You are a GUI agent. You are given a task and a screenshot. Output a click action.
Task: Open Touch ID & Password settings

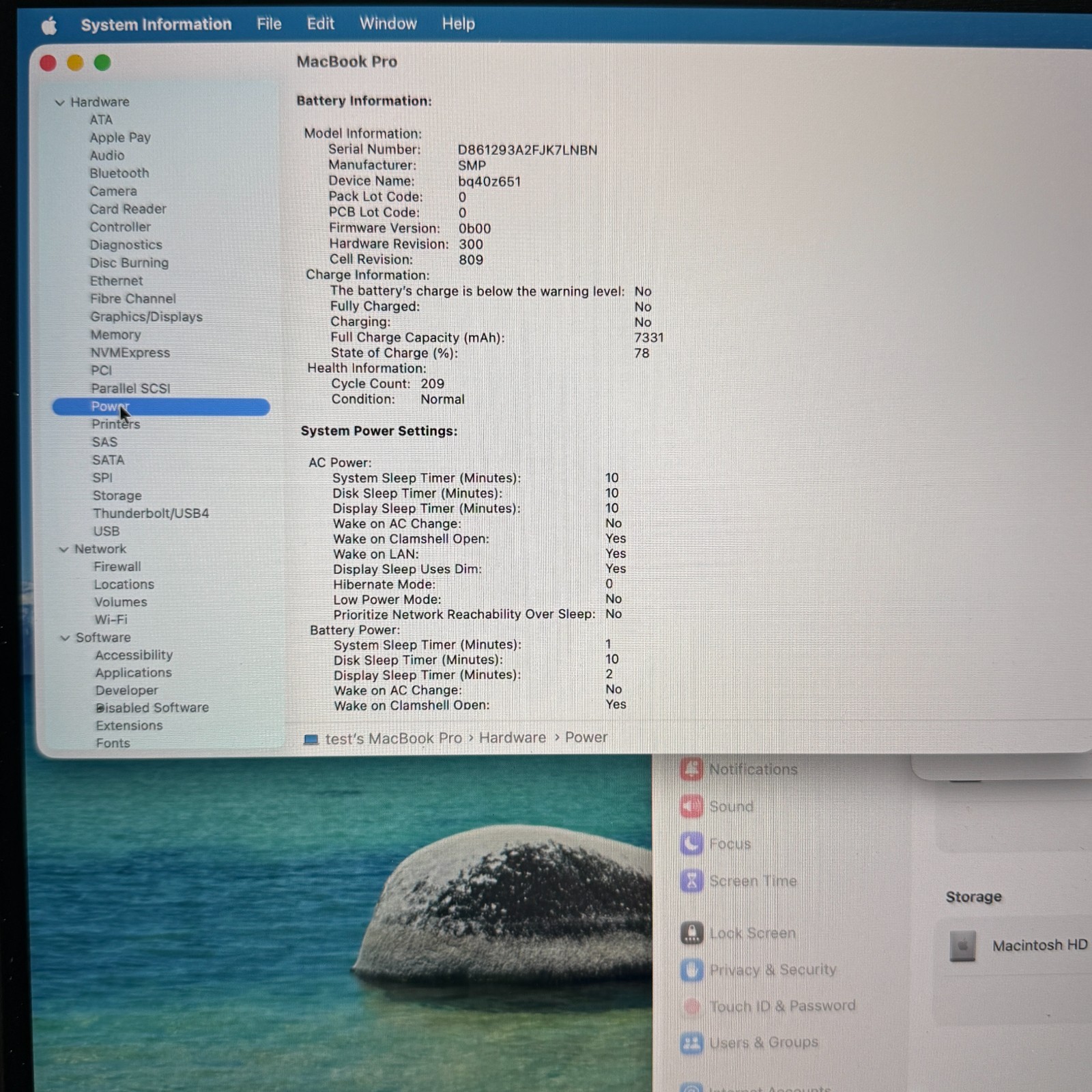pyautogui.click(x=768, y=1007)
